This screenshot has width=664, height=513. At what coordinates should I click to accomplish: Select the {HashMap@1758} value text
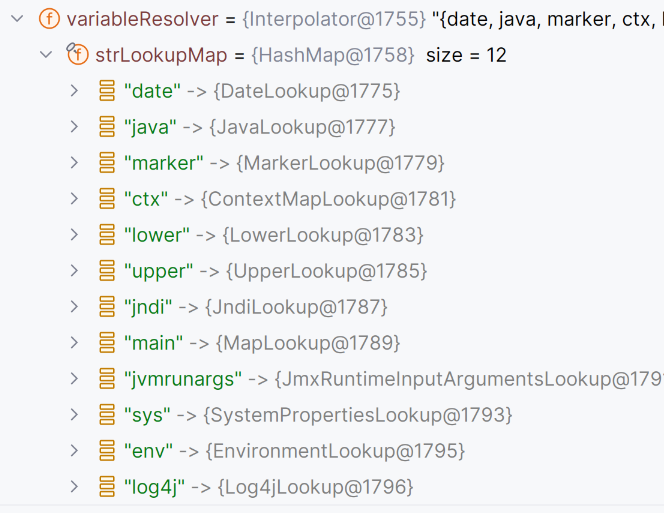tap(333, 55)
